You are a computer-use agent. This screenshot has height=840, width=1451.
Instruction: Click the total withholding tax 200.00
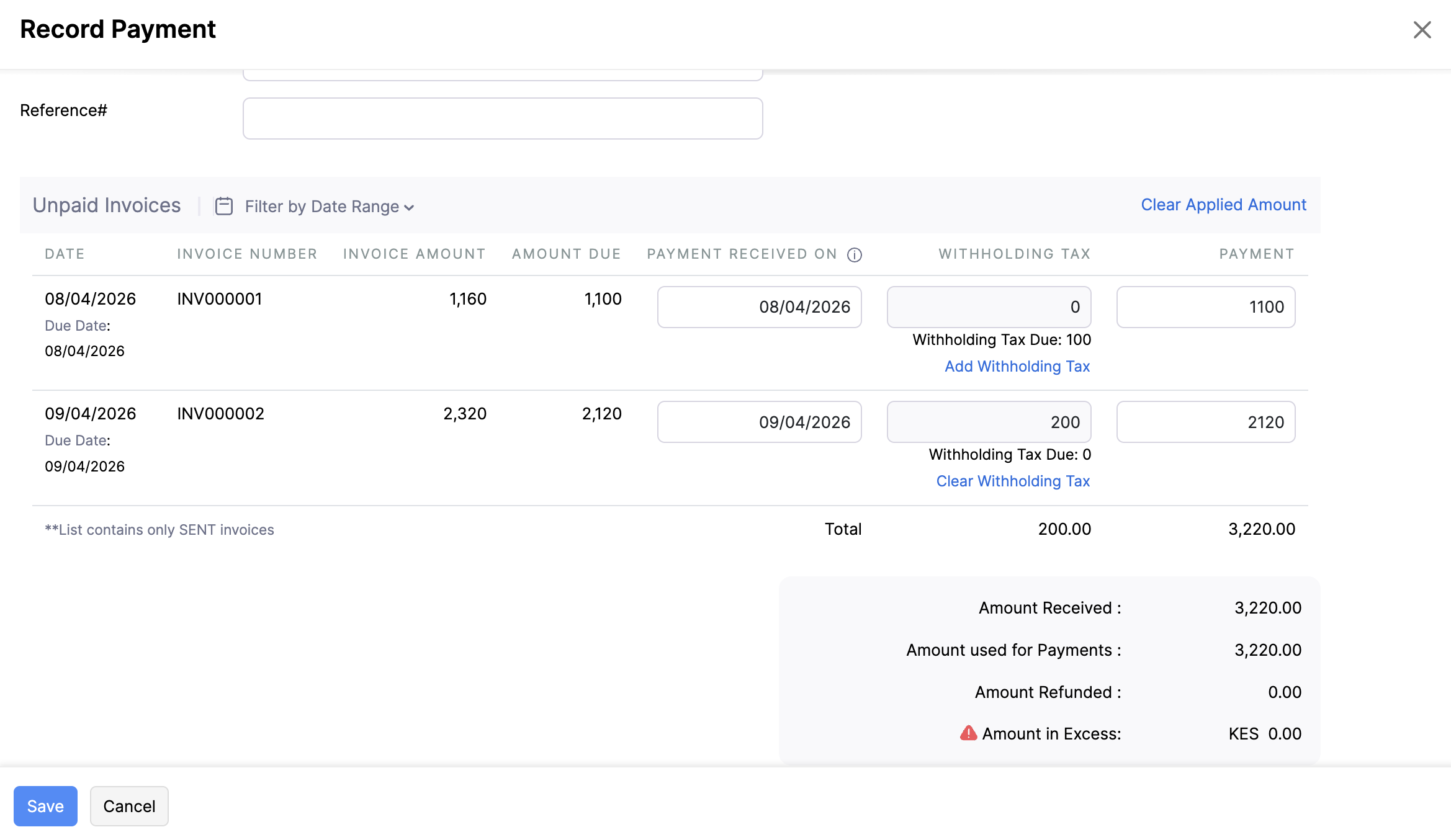click(1064, 529)
